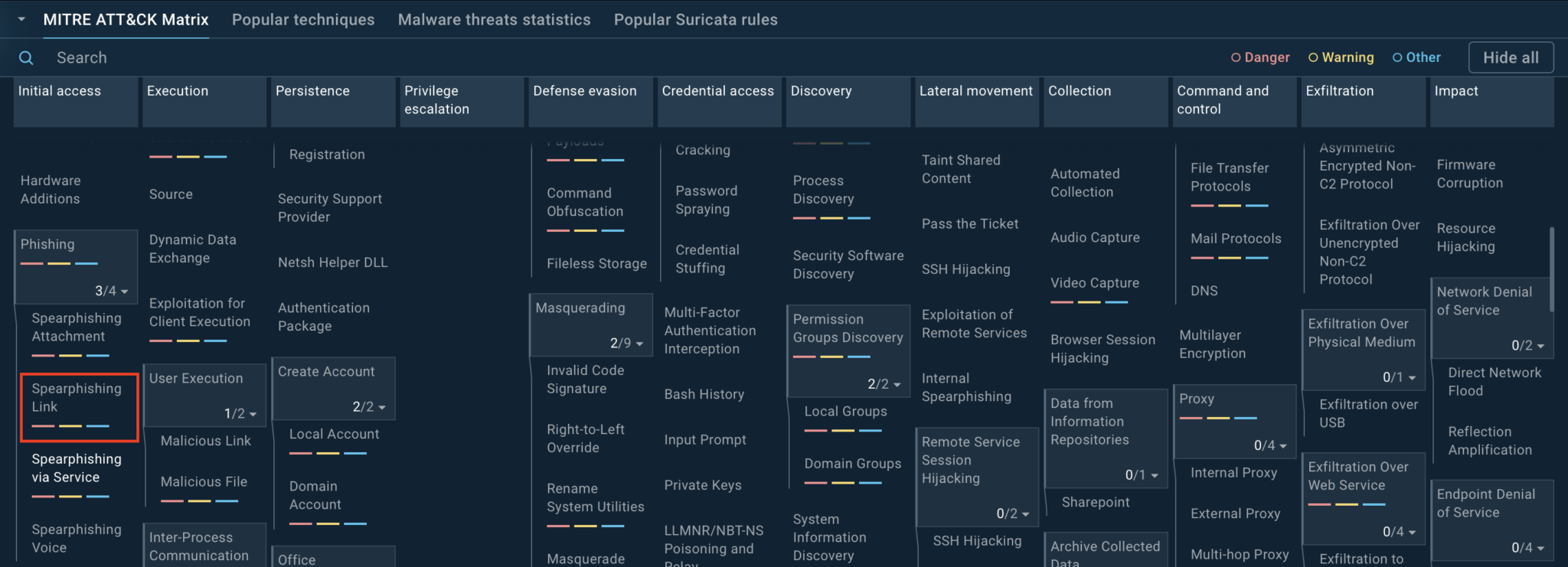Open the Malicious File technique
The image size is (1568, 567).
click(204, 482)
